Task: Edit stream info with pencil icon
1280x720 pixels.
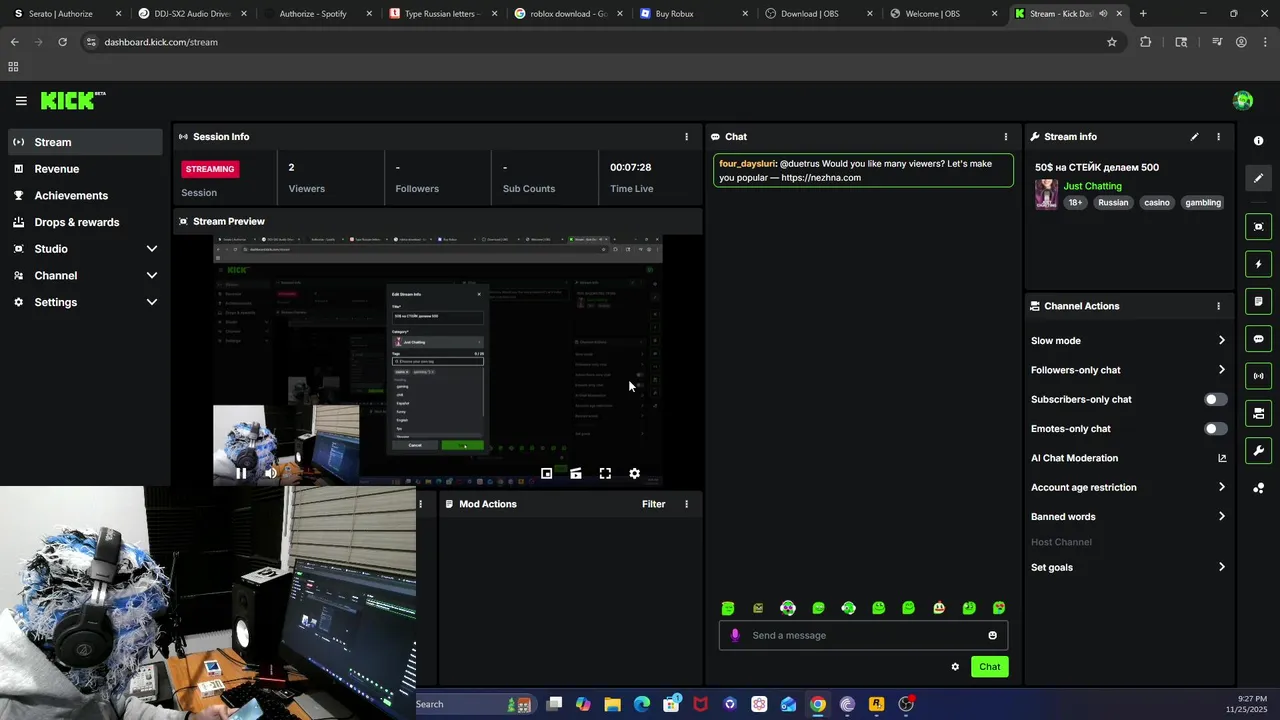Action: [x=1194, y=137]
